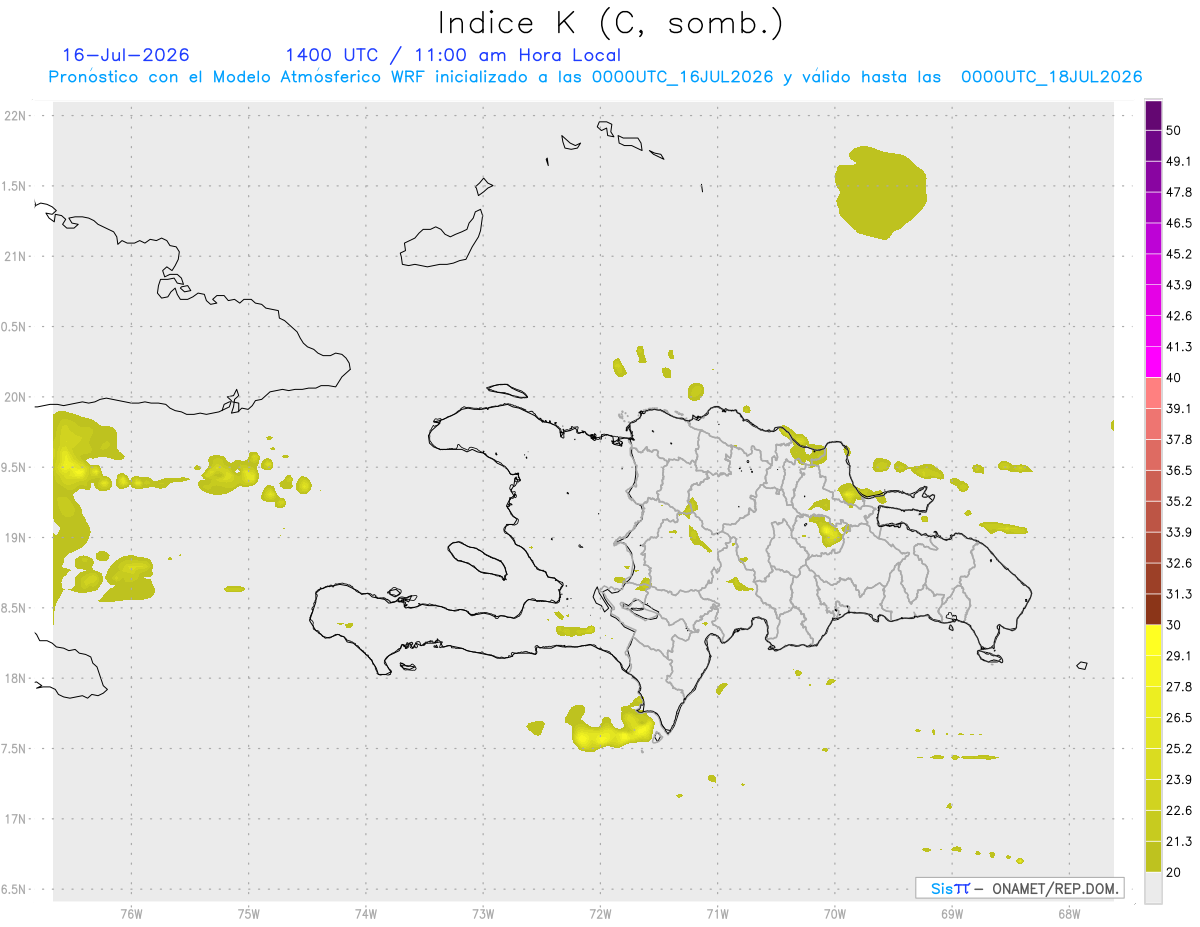Image resolution: width=1200 pixels, height=927 pixels.
Task: Click the '40' color scale value
Action: pyautogui.click(x=1174, y=378)
